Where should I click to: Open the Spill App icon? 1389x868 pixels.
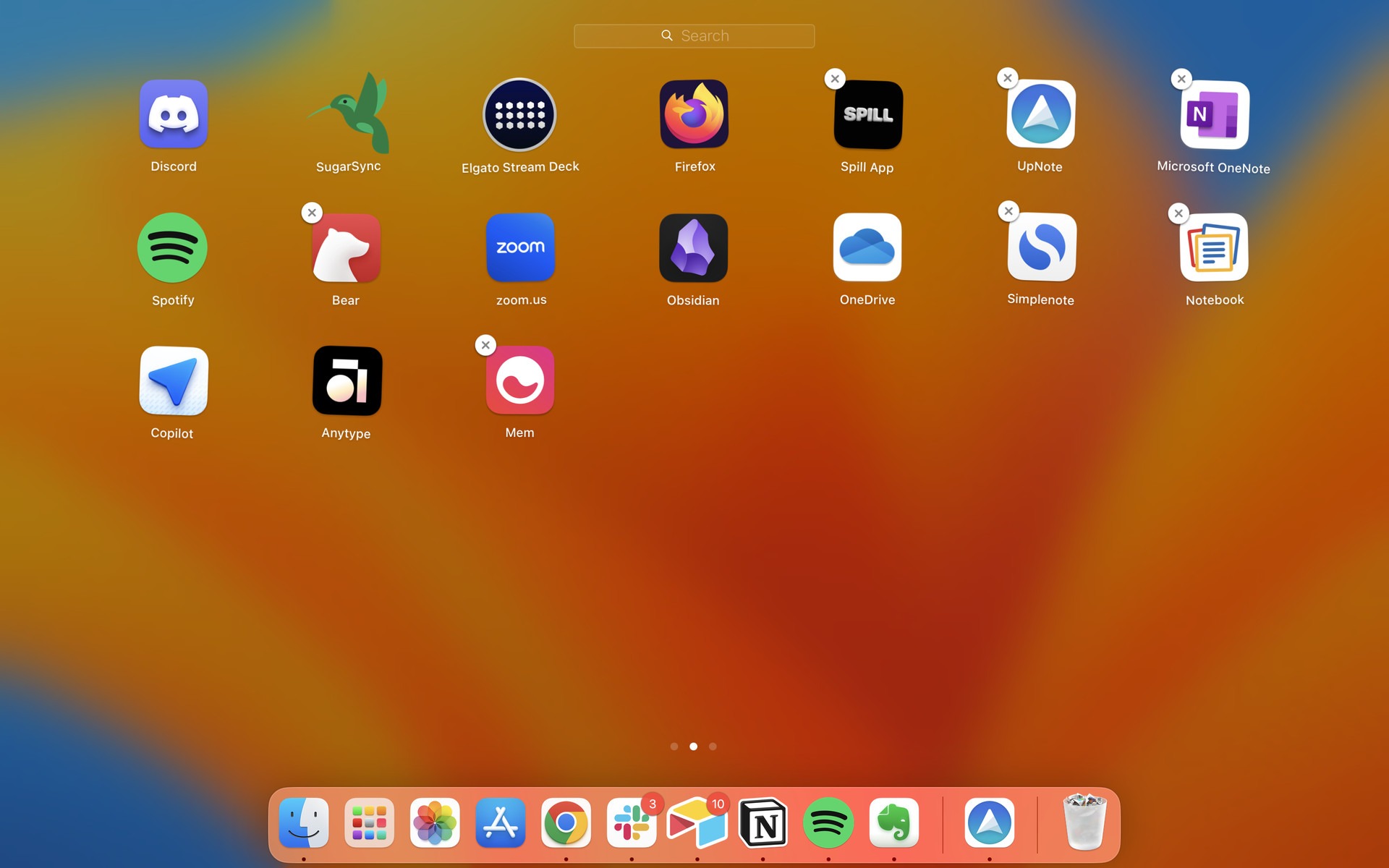tap(868, 114)
